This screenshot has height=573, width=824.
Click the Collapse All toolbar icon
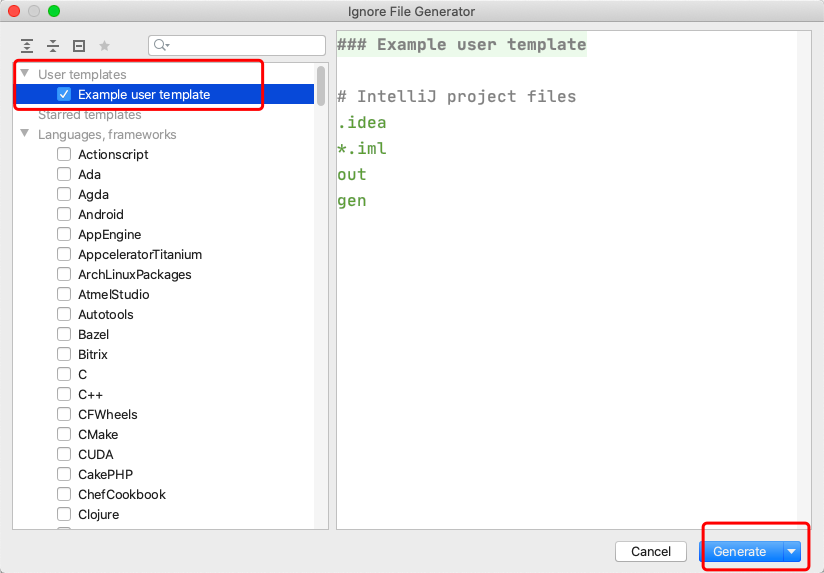tap(53, 46)
